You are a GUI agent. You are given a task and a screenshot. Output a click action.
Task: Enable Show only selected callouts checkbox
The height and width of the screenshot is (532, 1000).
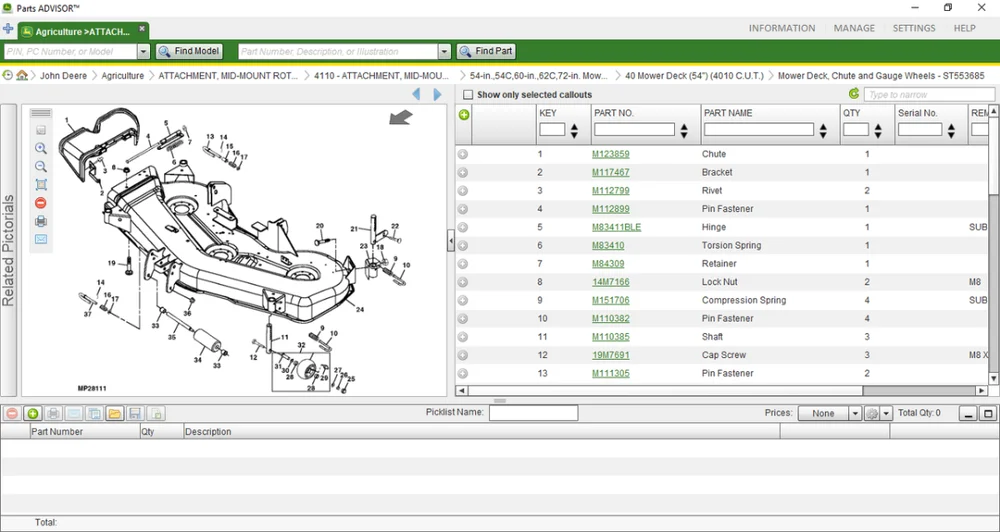(467, 95)
